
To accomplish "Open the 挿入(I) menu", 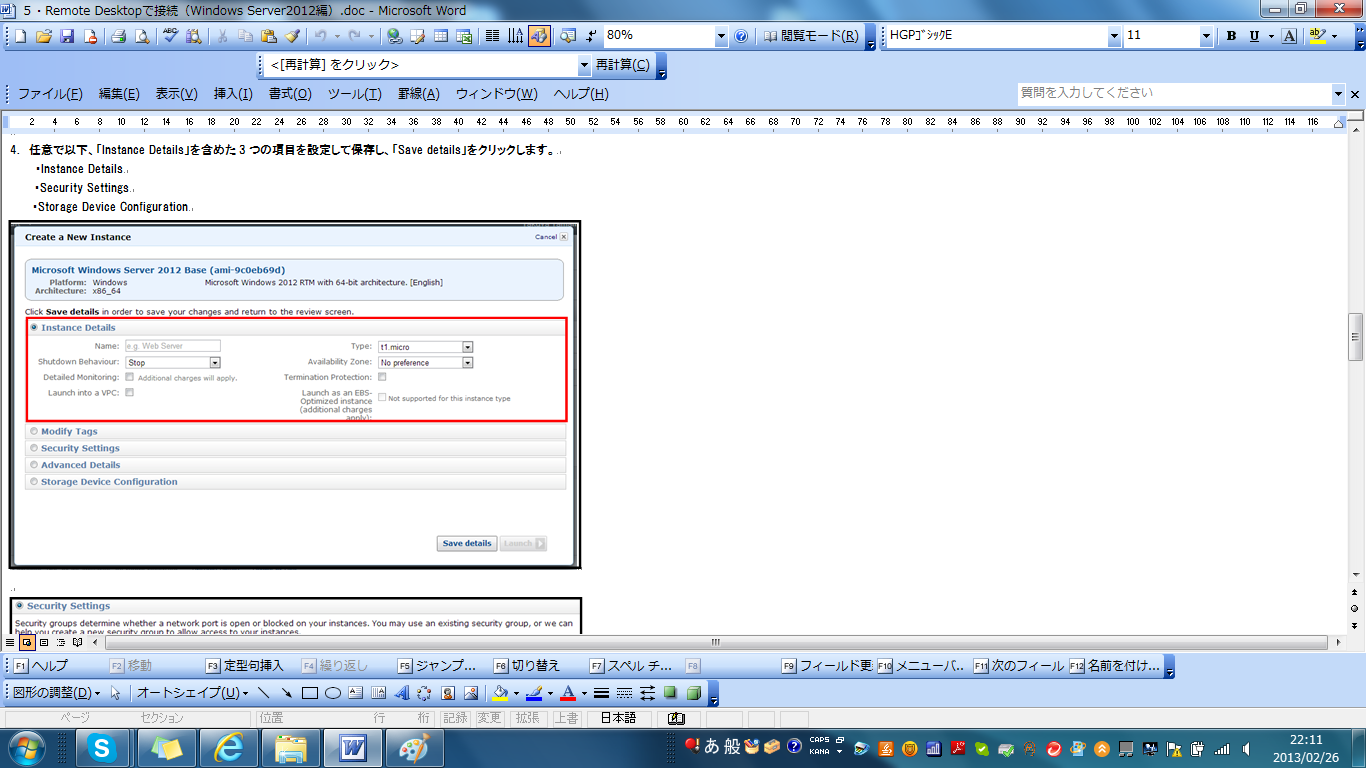I will 233,94.
